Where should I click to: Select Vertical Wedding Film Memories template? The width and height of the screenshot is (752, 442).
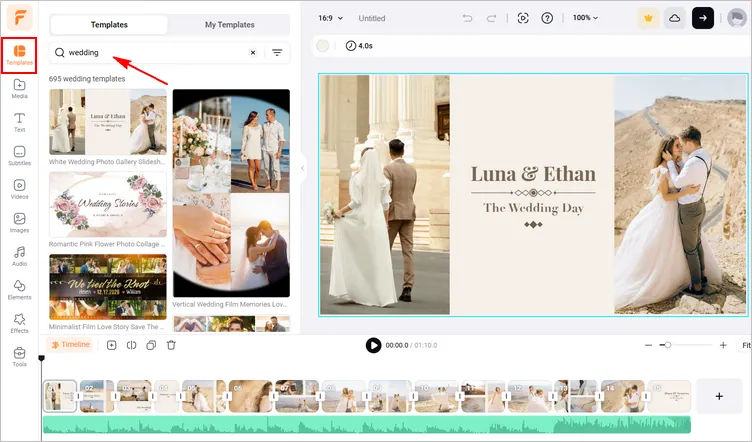pos(231,193)
